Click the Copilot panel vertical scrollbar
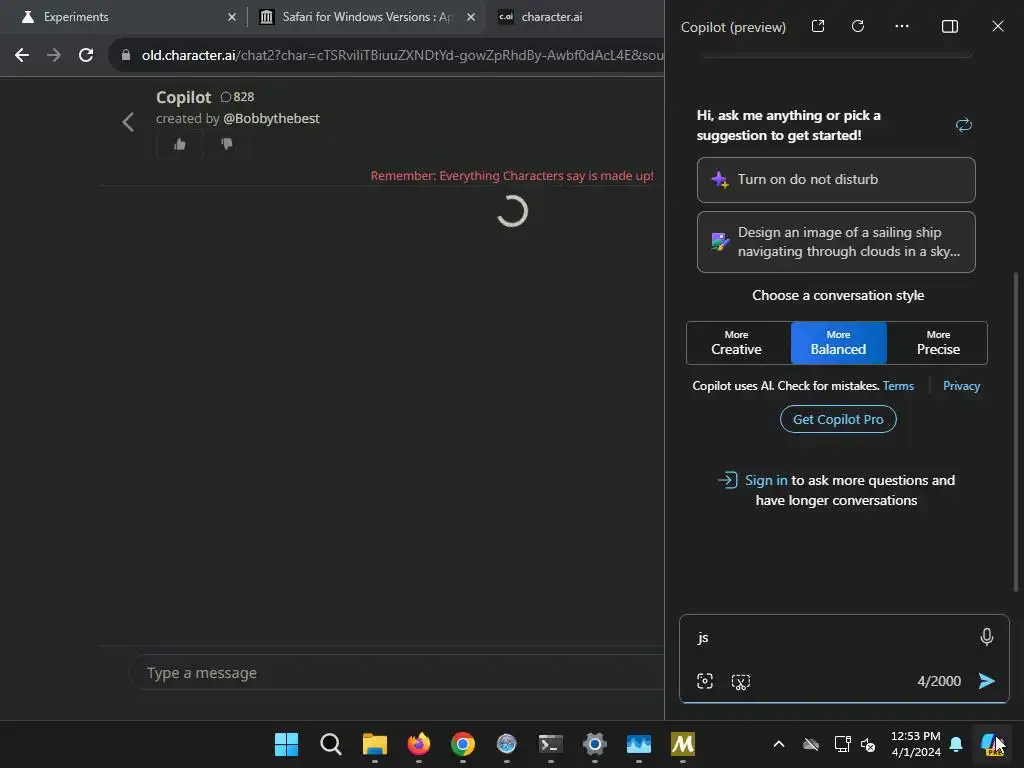This screenshot has width=1024, height=768. coord(1016,431)
